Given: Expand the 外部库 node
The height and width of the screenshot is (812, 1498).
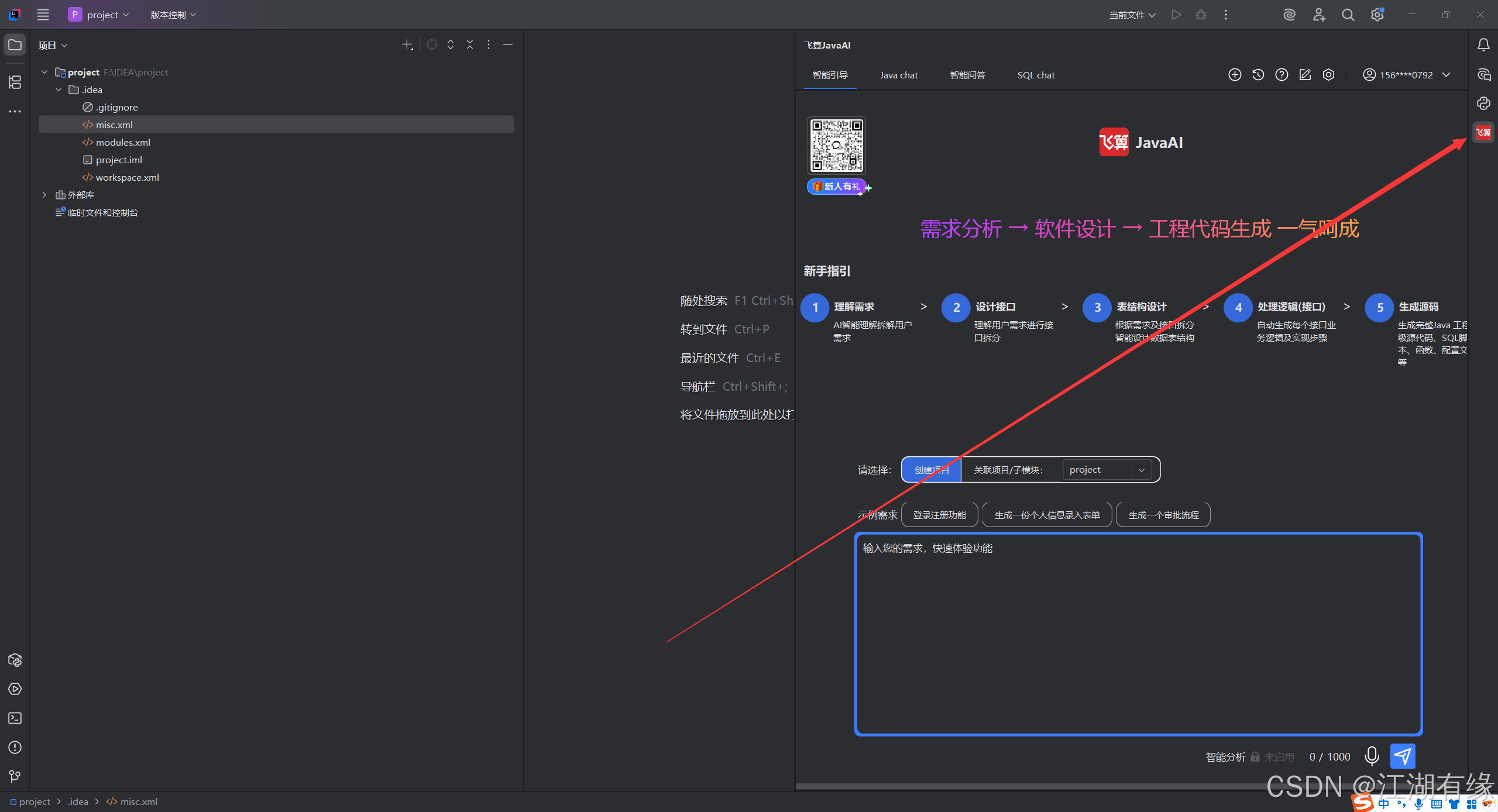Looking at the screenshot, I should pos(44,195).
